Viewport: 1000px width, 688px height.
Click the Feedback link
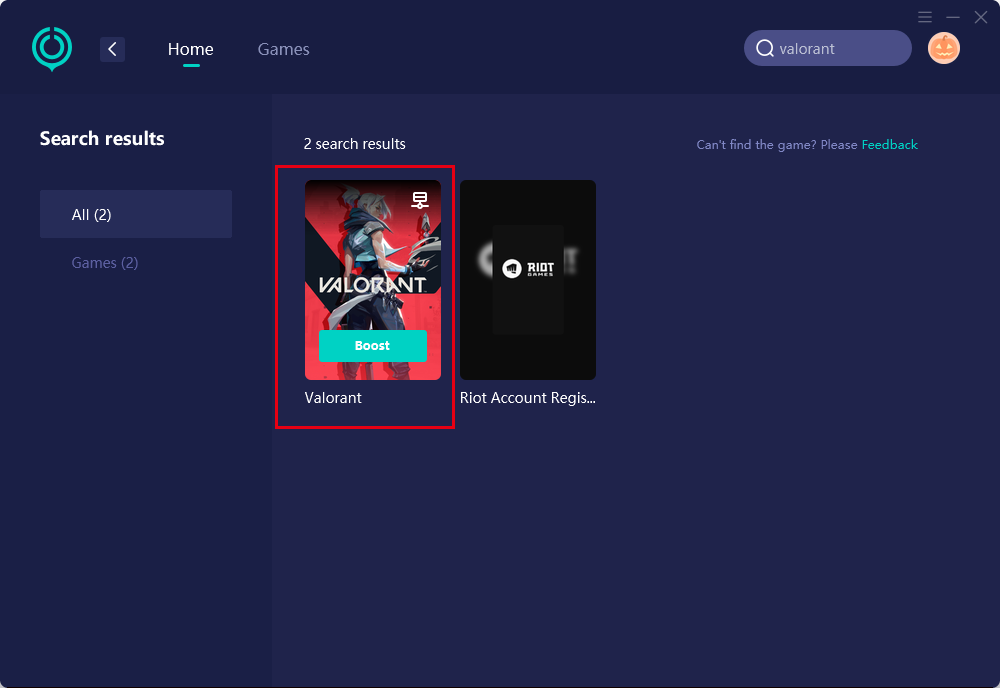[x=889, y=145]
